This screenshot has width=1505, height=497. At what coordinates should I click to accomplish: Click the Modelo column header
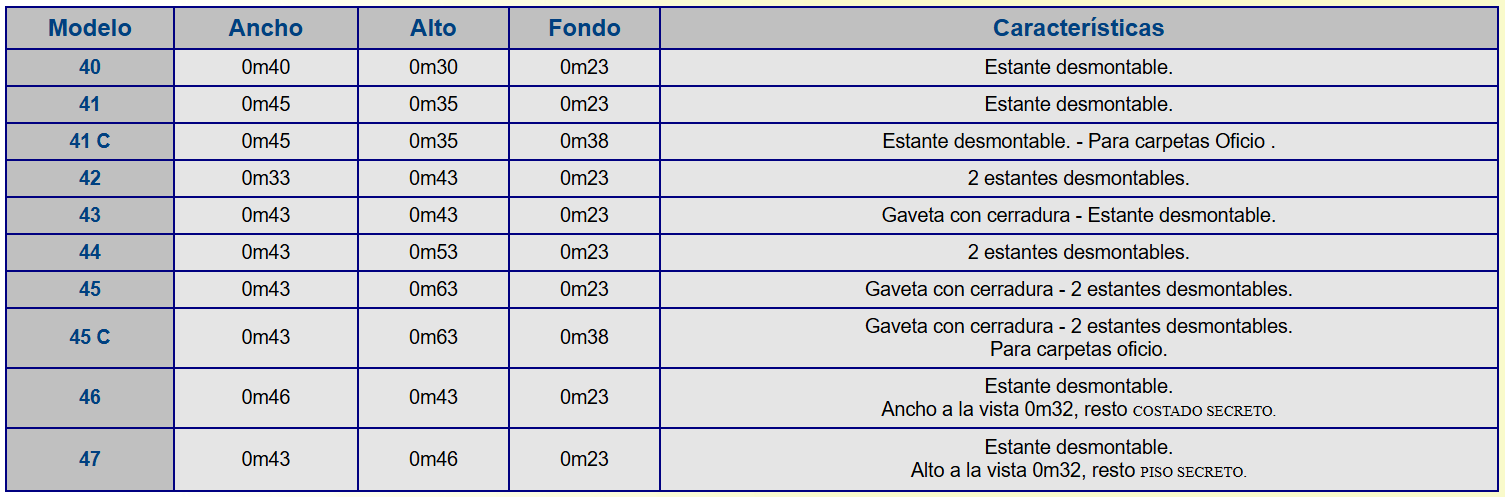point(90,28)
